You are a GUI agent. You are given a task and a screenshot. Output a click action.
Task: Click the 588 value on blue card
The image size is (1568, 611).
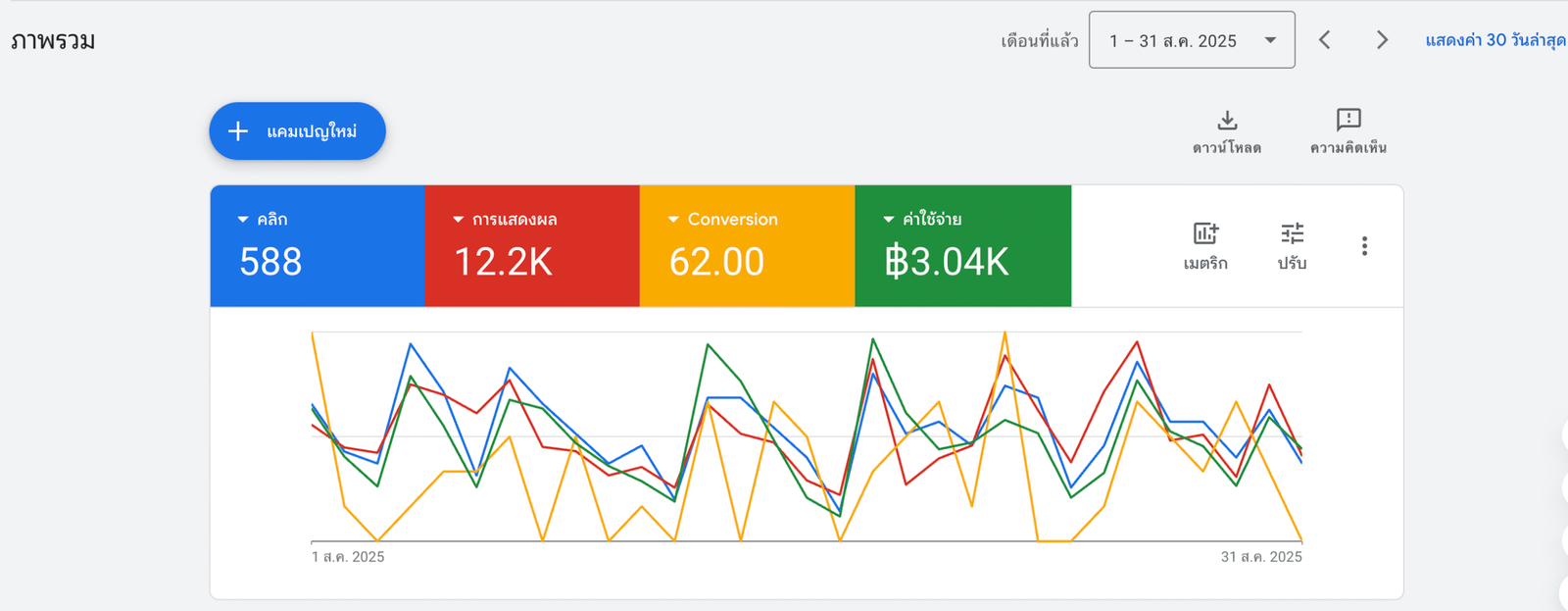click(x=270, y=262)
